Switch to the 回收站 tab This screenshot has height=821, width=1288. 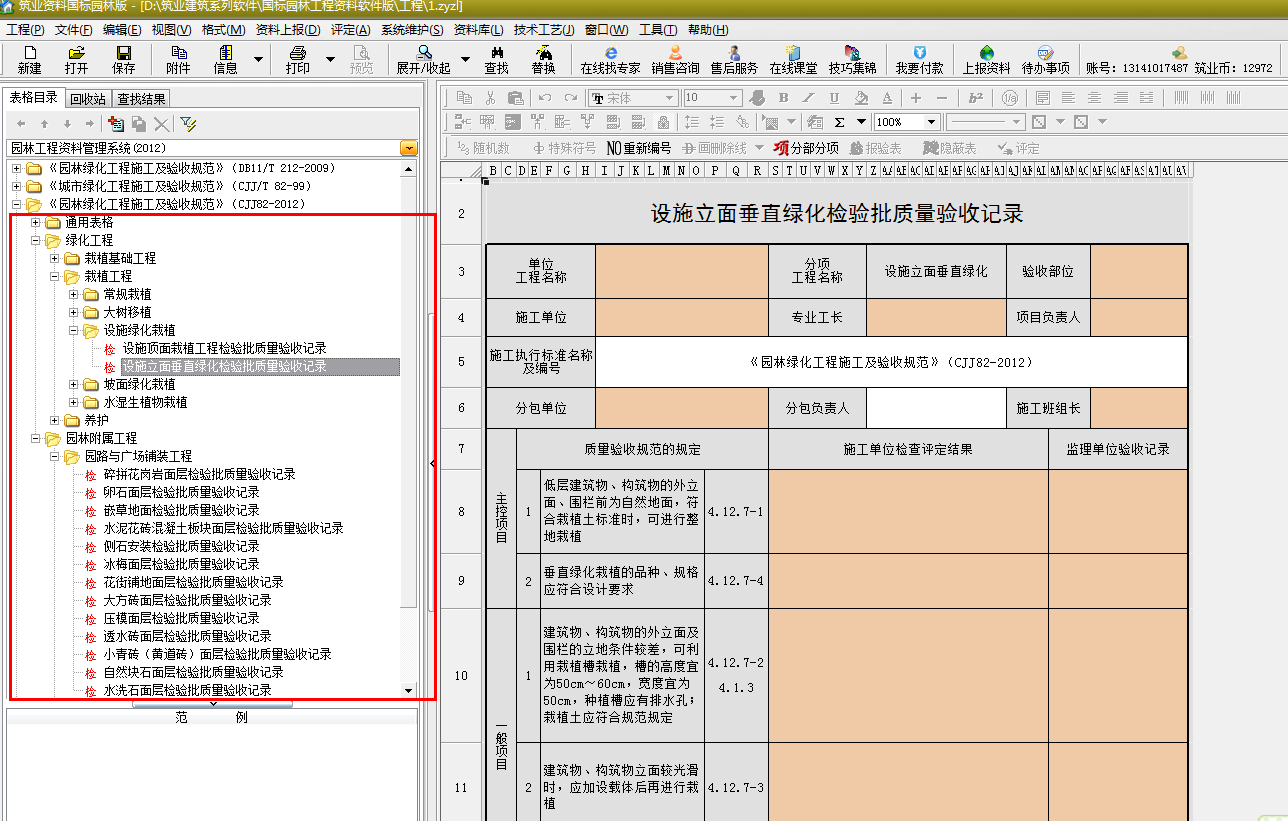point(87,99)
